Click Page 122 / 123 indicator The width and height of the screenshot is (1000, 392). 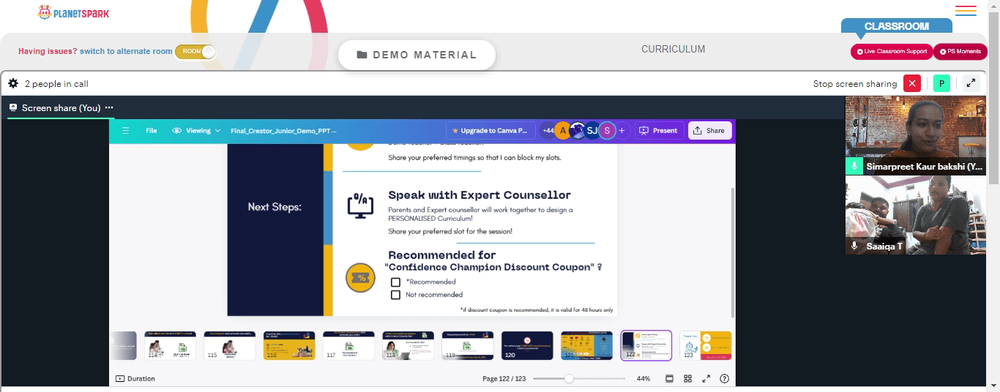click(x=504, y=379)
